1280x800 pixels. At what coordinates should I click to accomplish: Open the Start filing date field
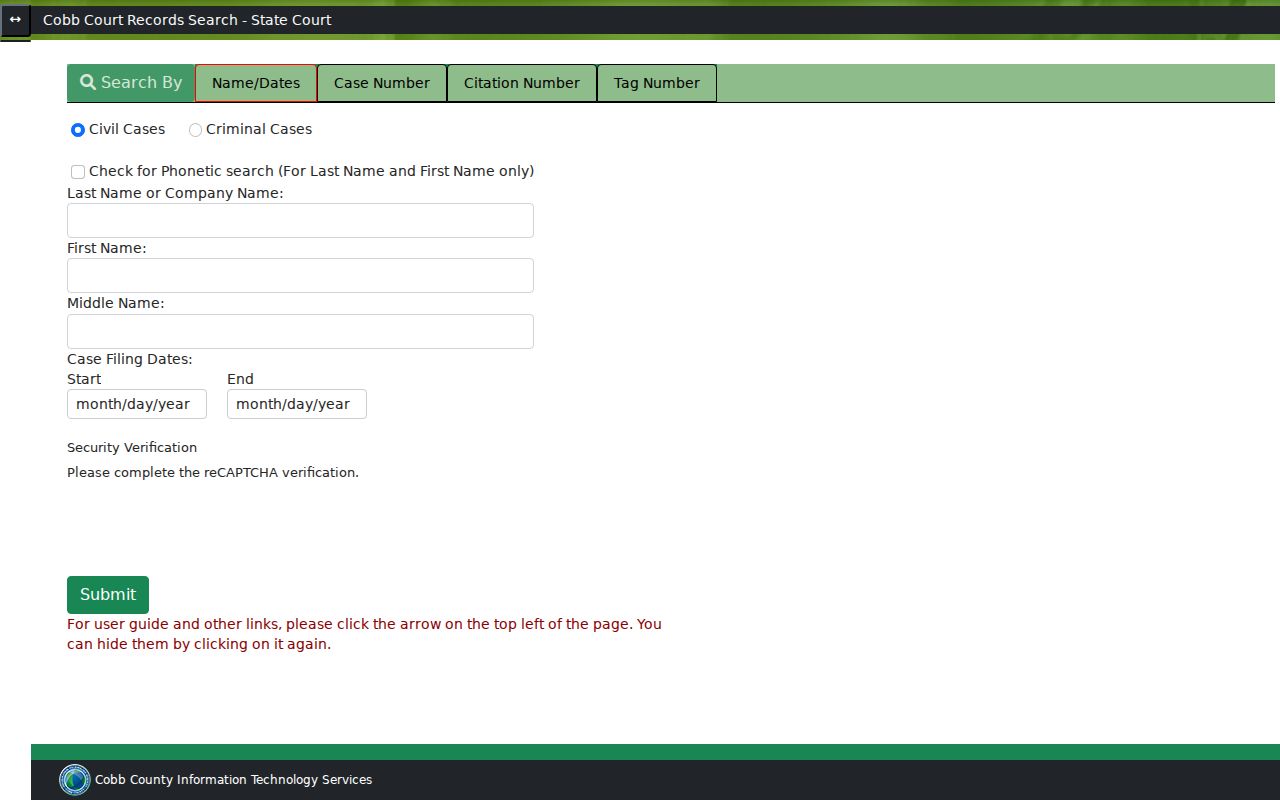[137, 404]
